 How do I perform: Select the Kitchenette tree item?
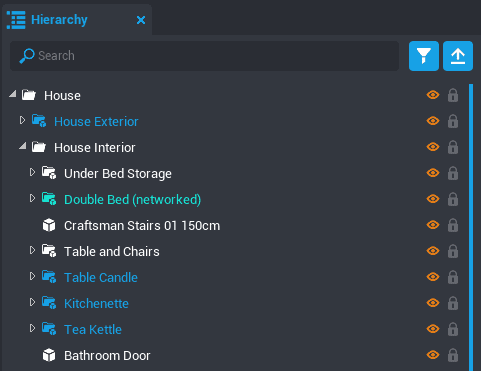click(96, 303)
